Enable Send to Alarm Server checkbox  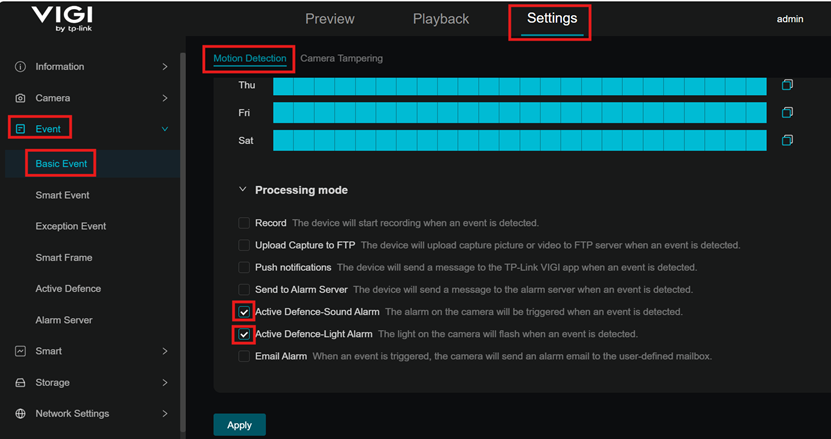pyautogui.click(x=244, y=289)
